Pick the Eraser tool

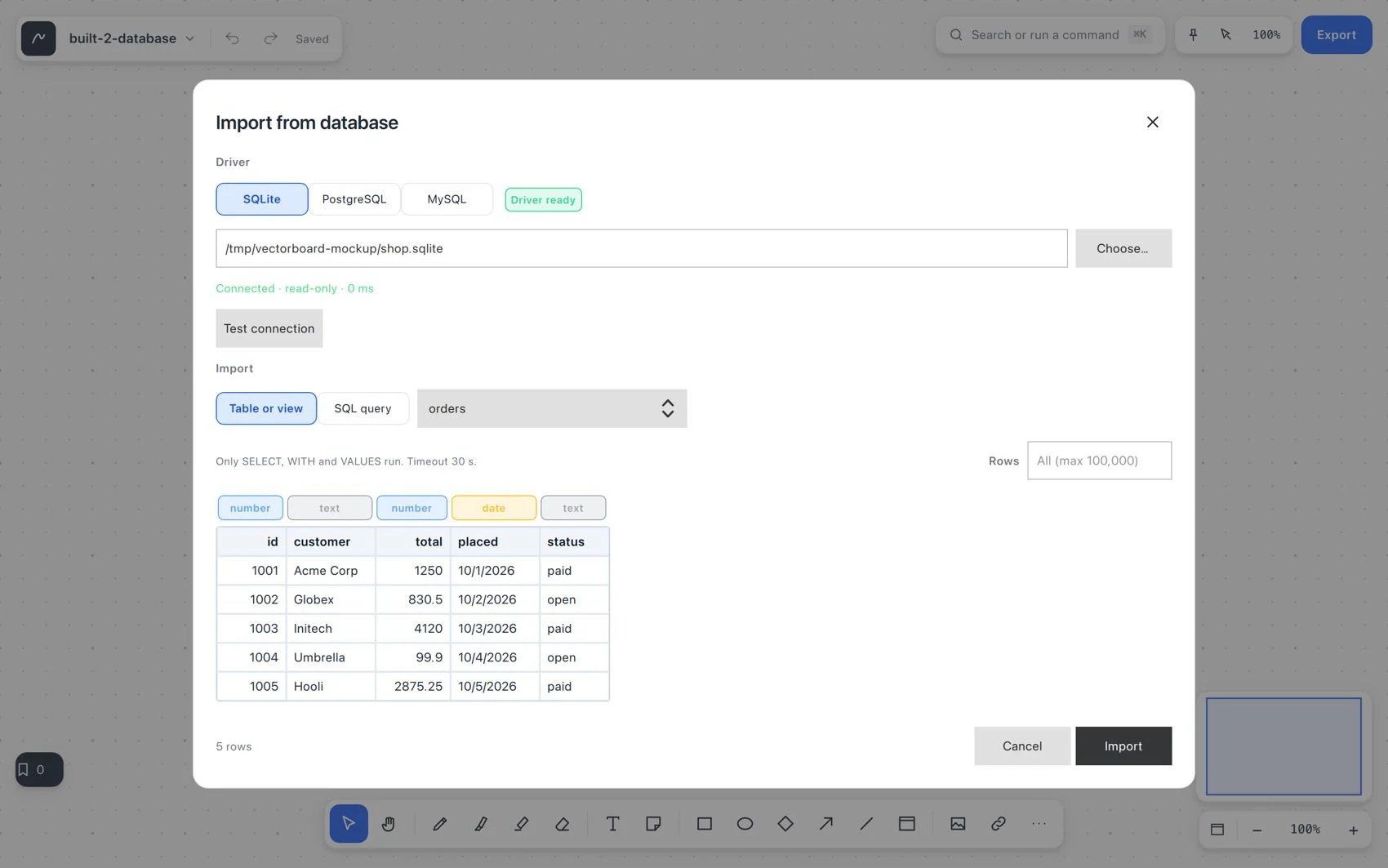point(563,823)
